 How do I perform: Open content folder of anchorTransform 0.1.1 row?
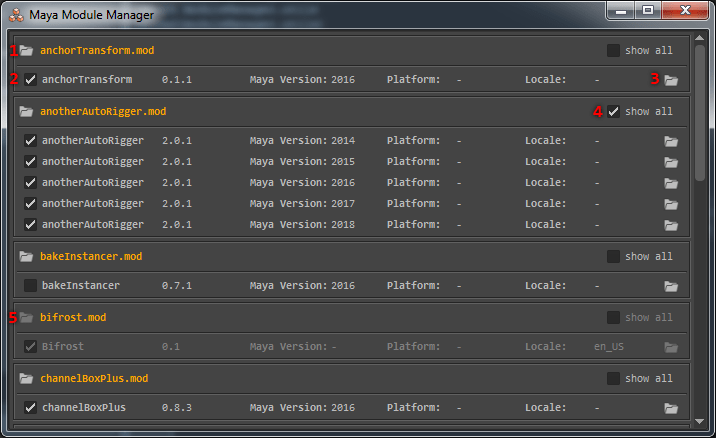coord(671,80)
